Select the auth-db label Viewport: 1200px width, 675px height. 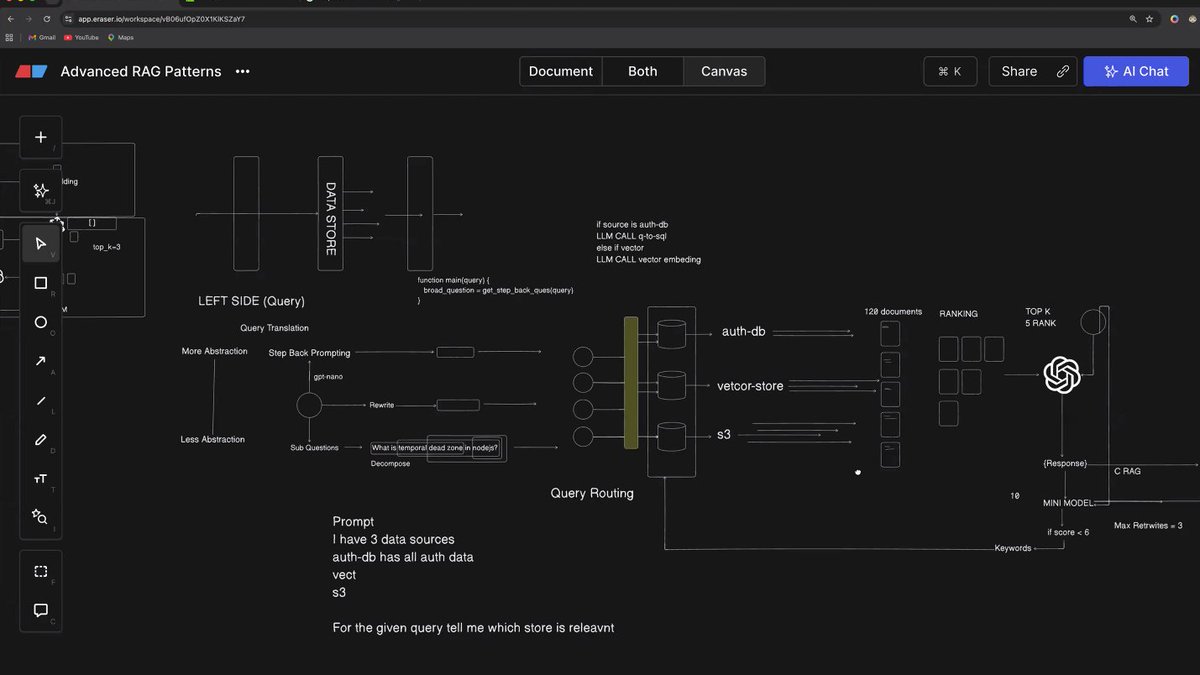[743, 330]
